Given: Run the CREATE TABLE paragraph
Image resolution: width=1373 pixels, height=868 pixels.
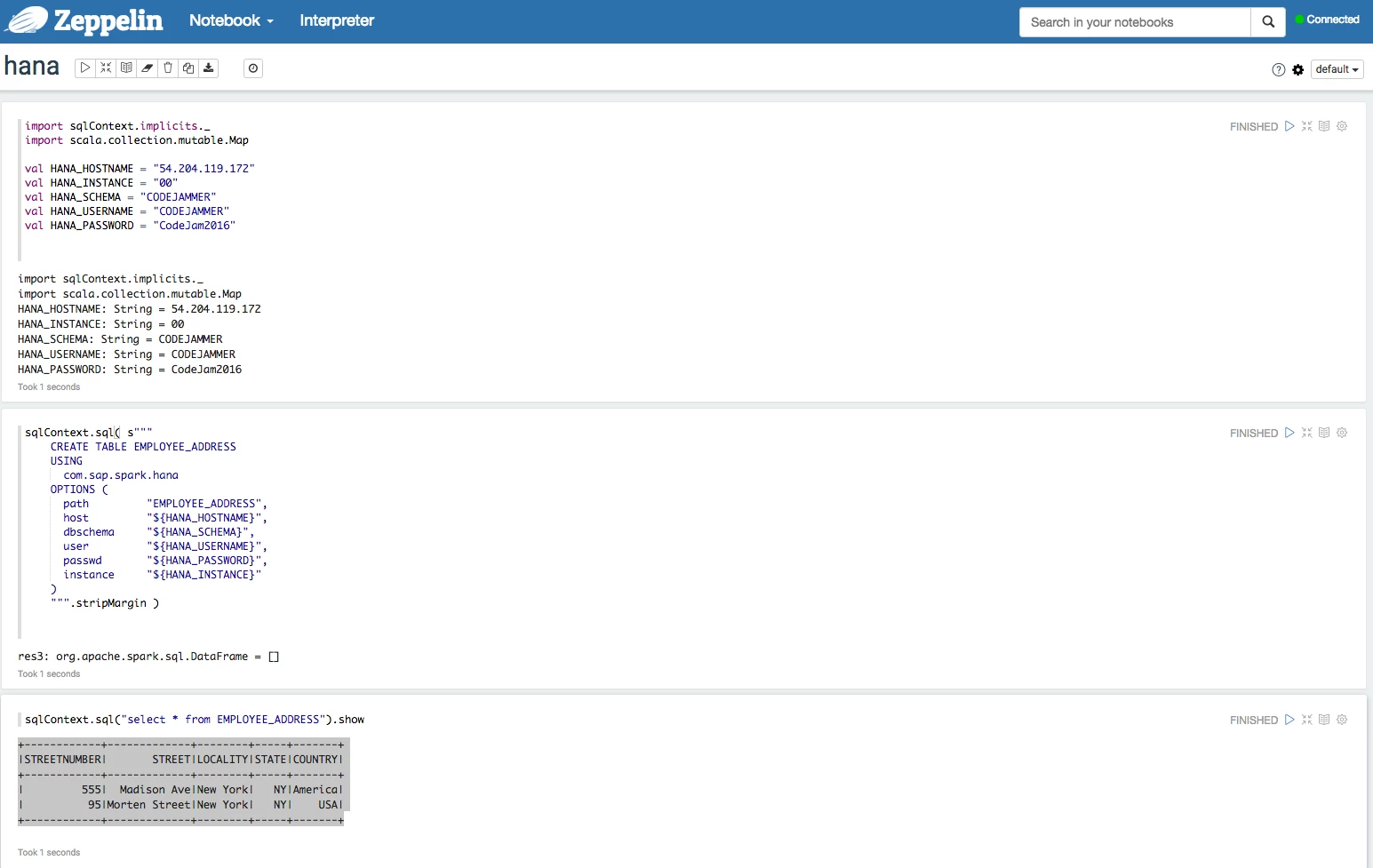Looking at the screenshot, I should point(1289,433).
